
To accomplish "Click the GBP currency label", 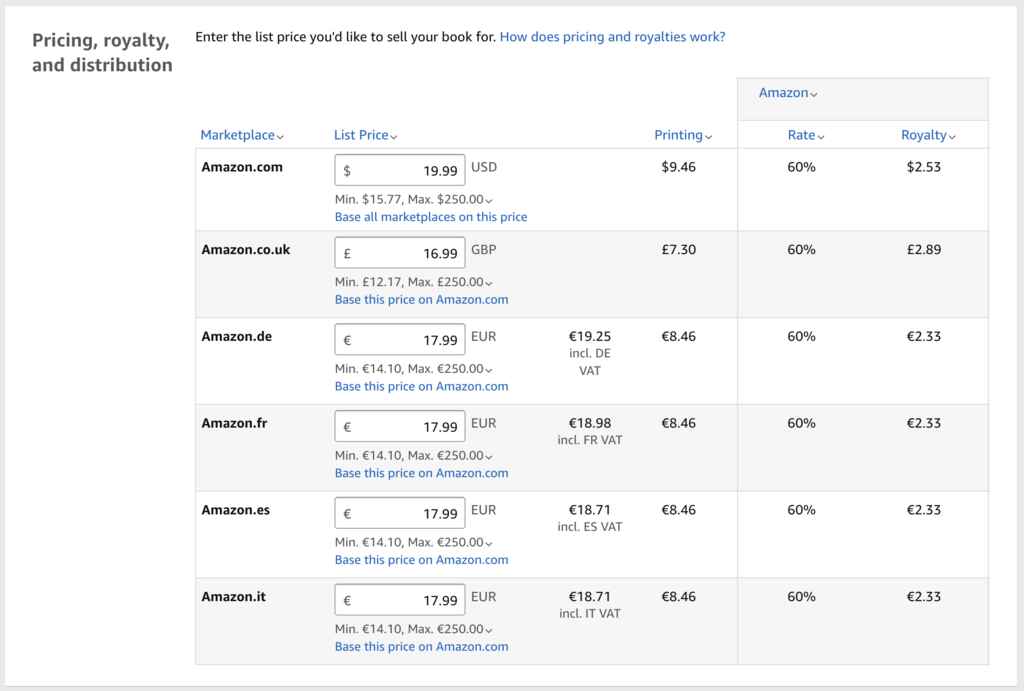I will click(484, 249).
